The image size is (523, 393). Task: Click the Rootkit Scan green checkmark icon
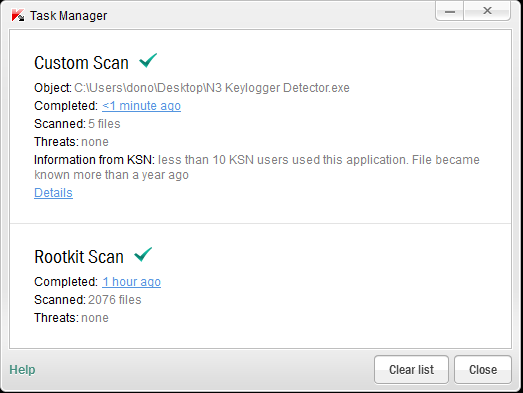pos(143,255)
